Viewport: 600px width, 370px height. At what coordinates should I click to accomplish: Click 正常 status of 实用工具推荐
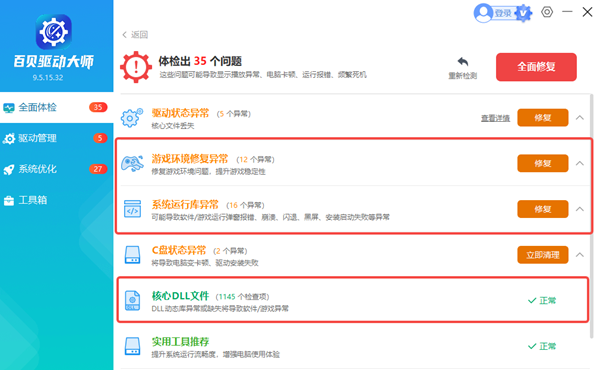[542, 346]
